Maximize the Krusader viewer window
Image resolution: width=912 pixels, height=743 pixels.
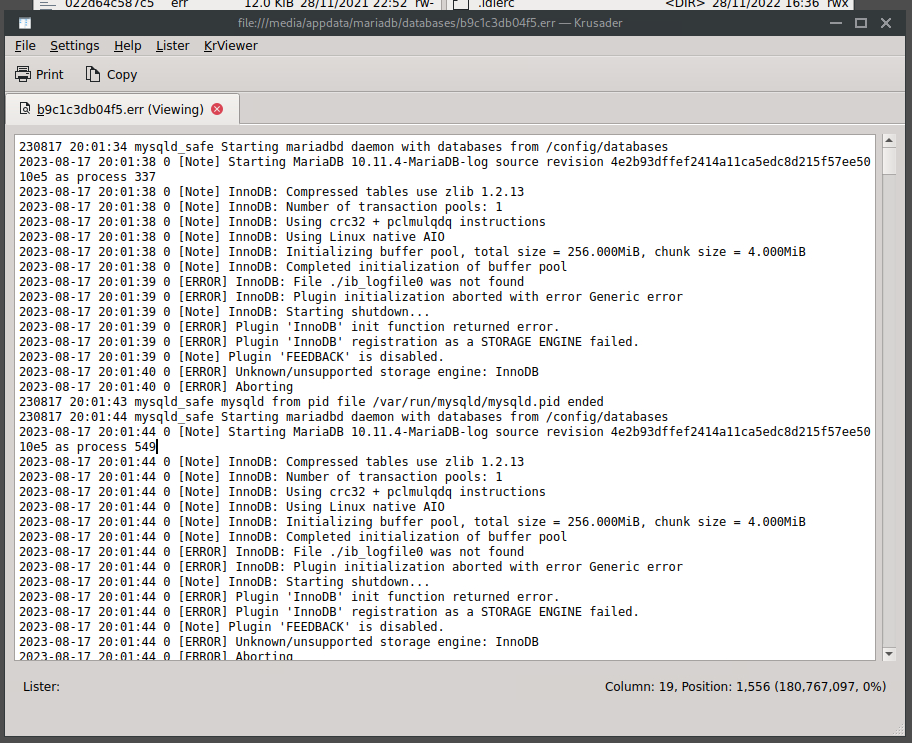[x=861, y=23]
